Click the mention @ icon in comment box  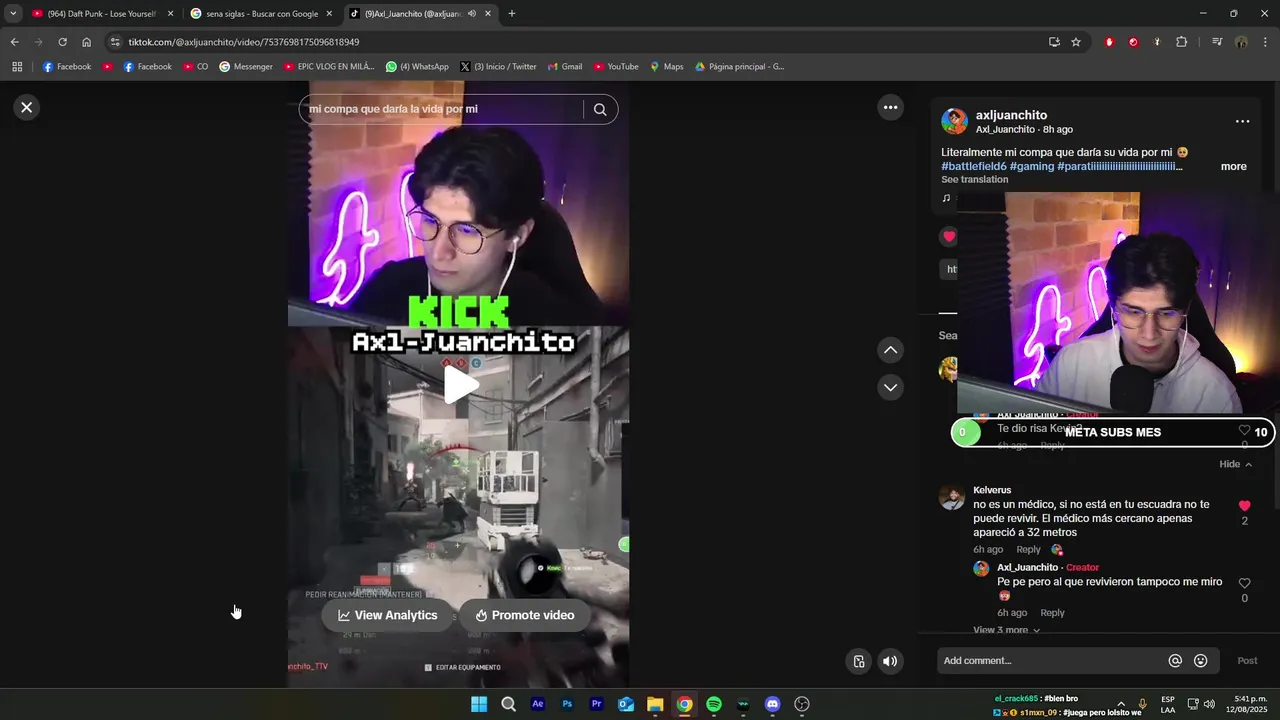click(1175, 661)
